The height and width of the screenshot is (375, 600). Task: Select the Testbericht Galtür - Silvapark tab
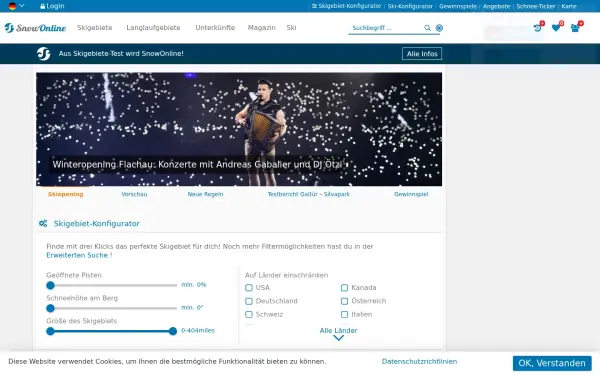tap(308, 194)
